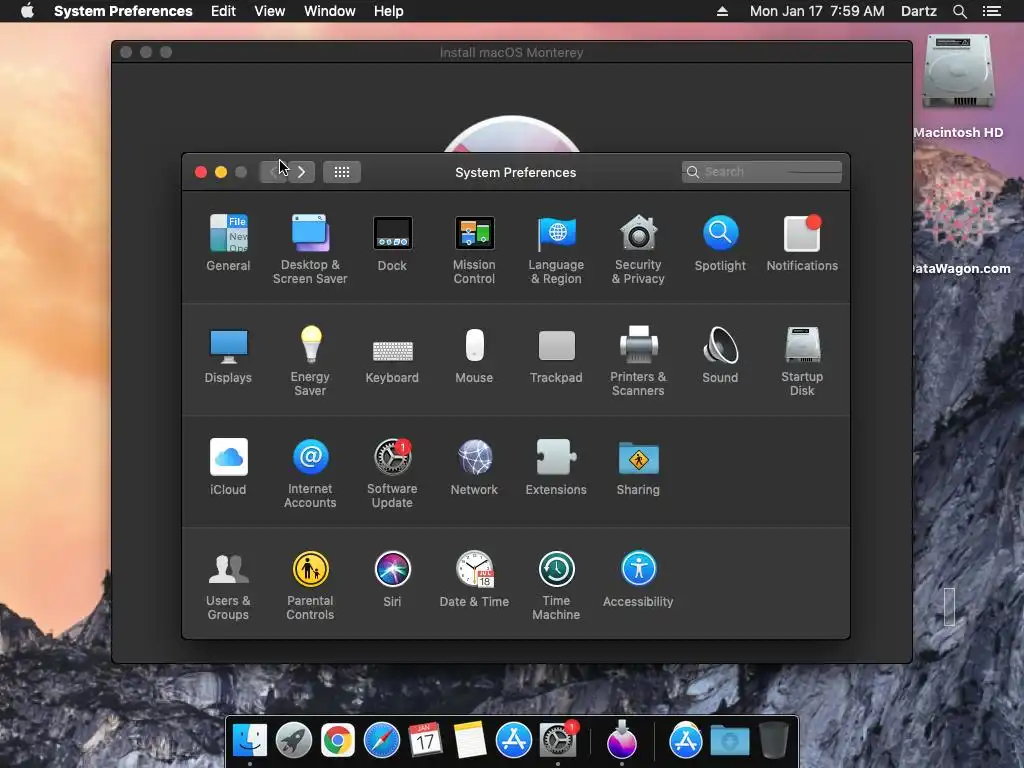This screenshot has height=768, width=1024.
Task: Launch Google Chrome from the Dock
Action: coord(338,741)
